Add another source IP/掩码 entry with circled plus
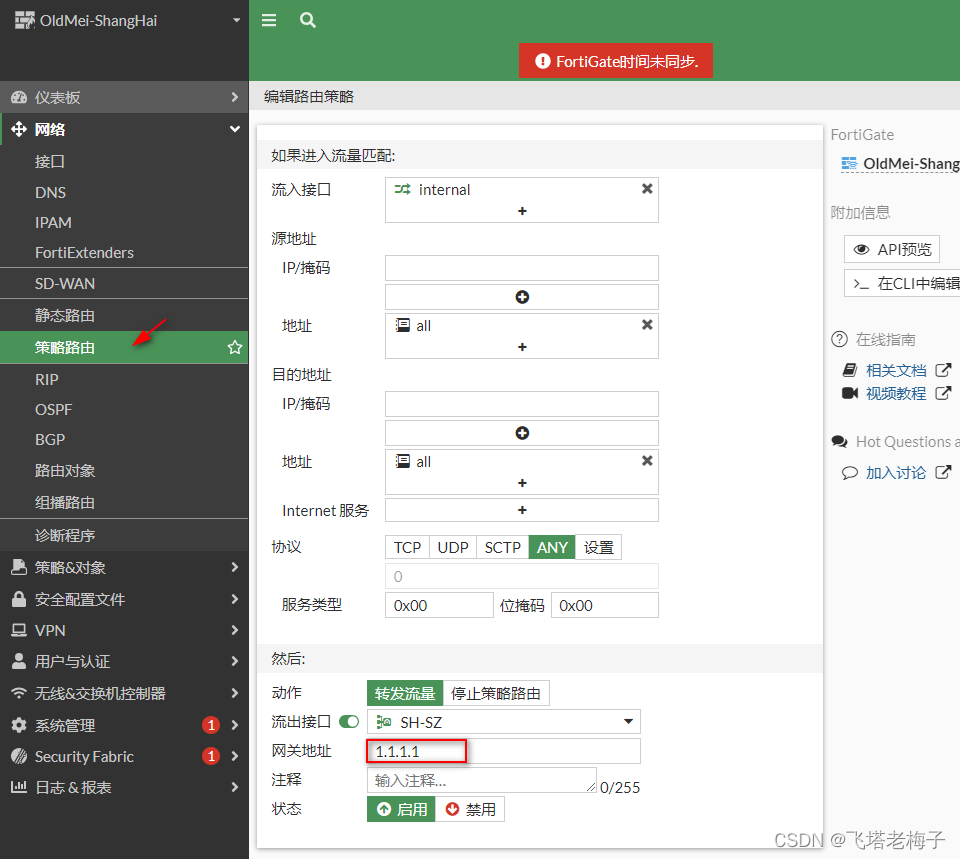 522,297
